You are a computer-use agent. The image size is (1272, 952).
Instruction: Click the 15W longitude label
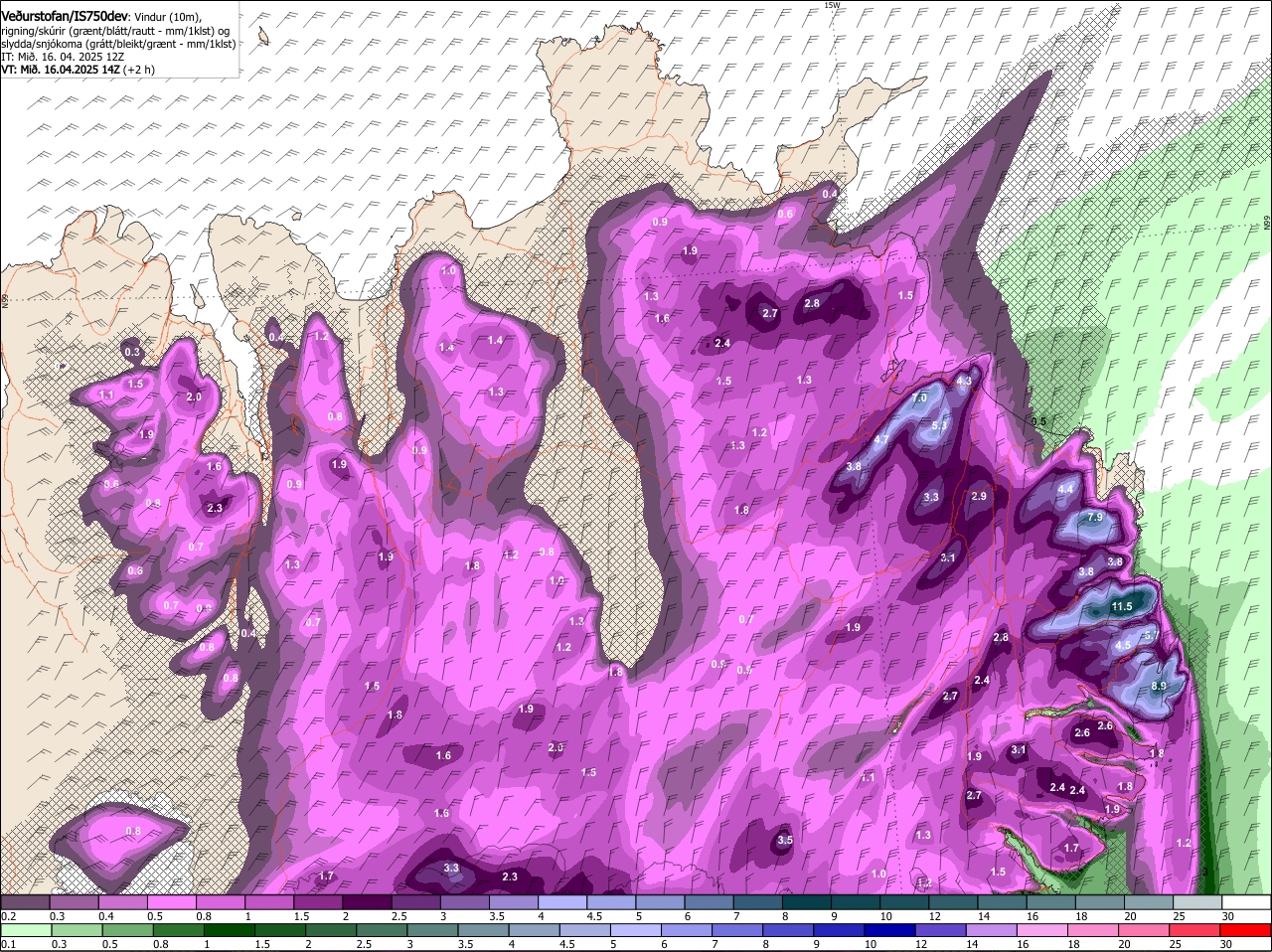pos(831,6)
